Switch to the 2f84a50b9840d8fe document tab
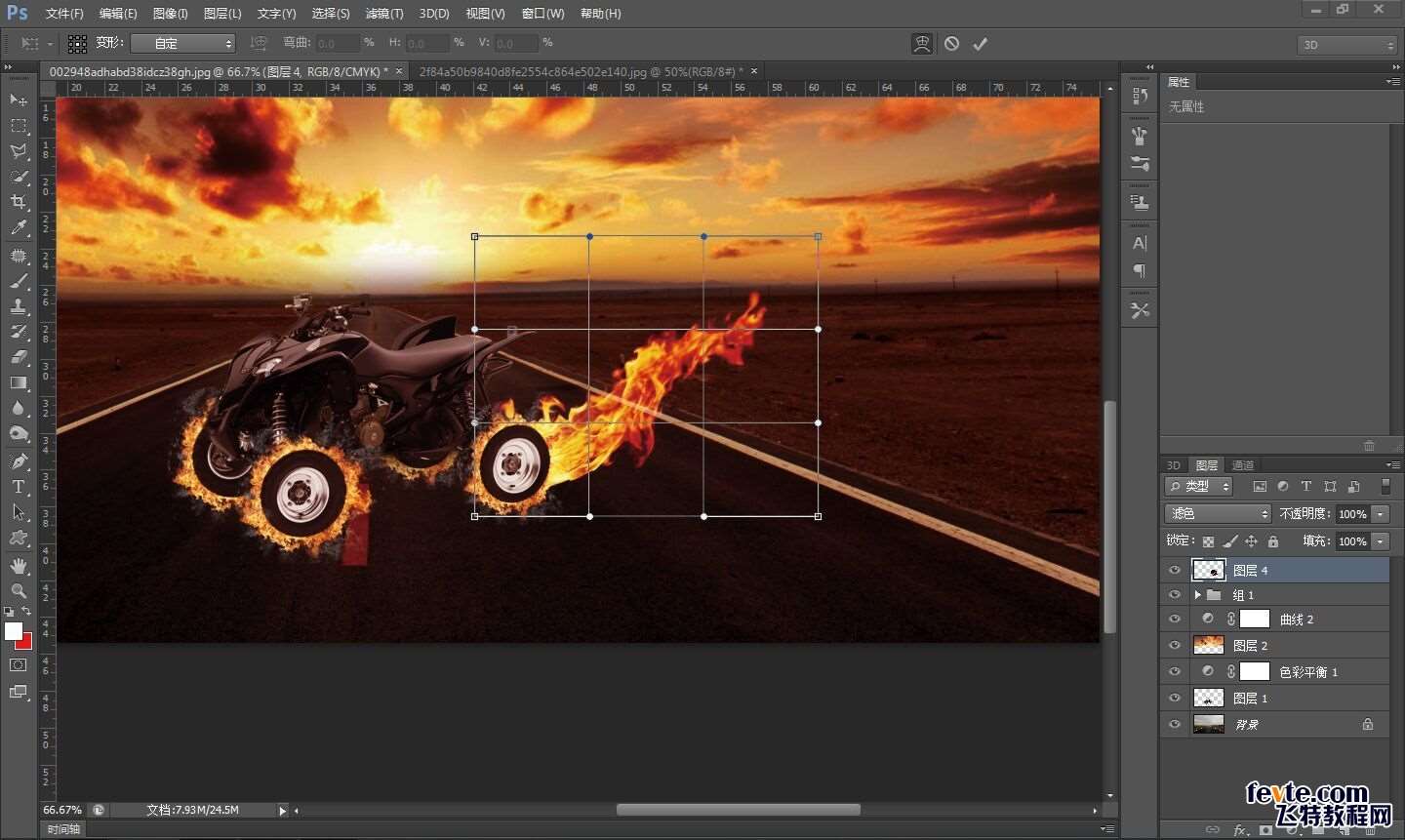The height and width of the screenshot is (840, 1405). 582,71
